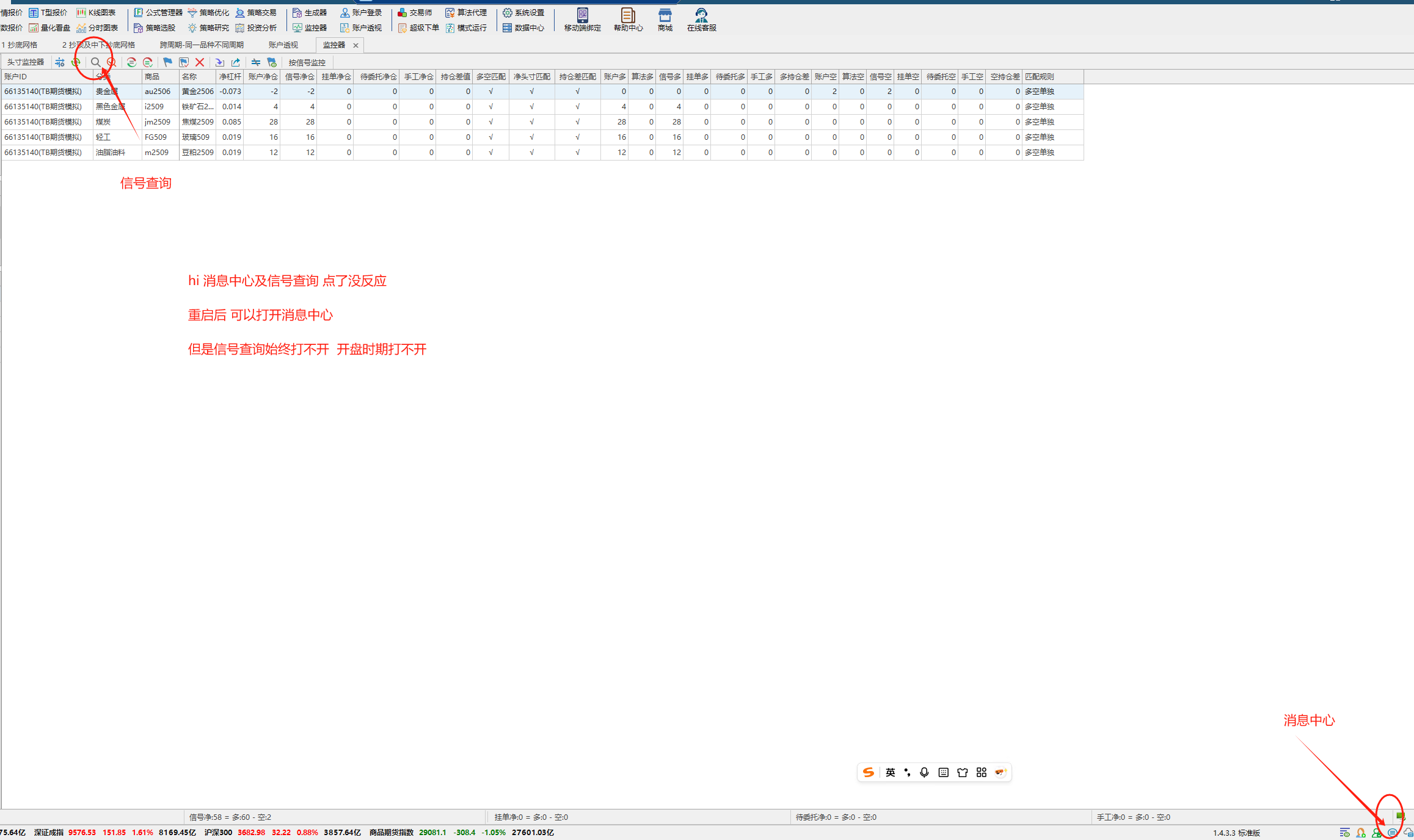
Task: Launch 公式管理器
Action: 158,12
